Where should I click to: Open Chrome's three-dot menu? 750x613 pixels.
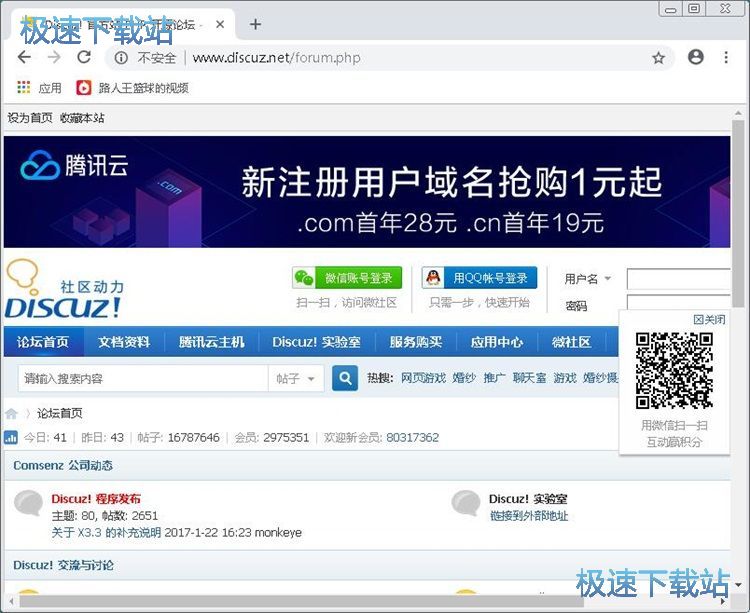click(x=726, y=57)
